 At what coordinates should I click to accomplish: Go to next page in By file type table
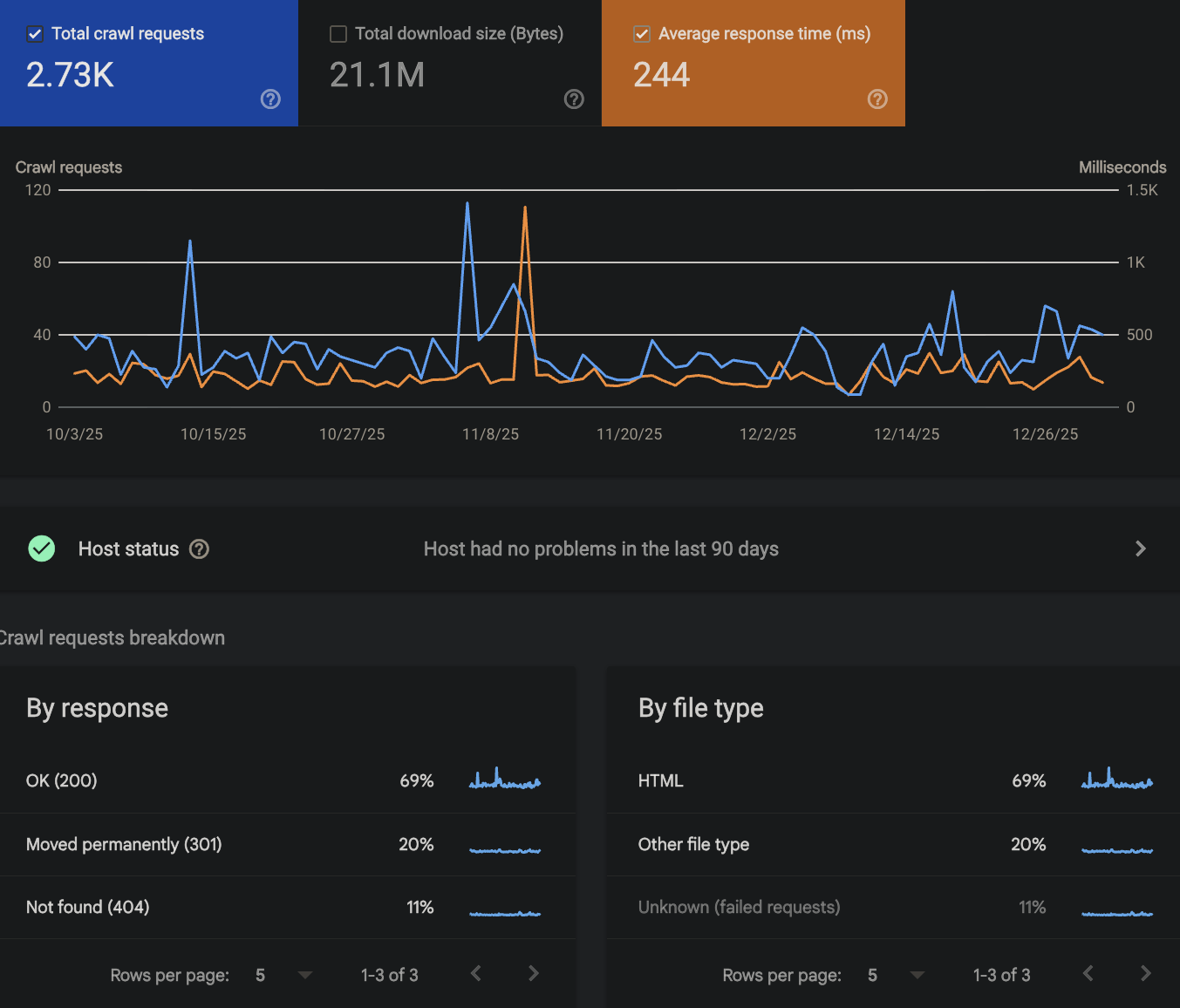(1145, 974)
